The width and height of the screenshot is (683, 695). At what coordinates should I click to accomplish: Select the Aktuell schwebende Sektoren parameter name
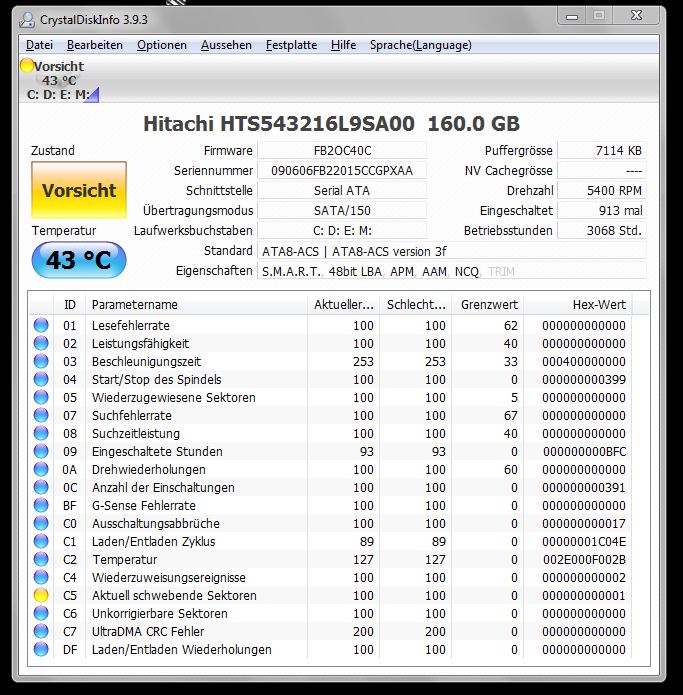174,595
